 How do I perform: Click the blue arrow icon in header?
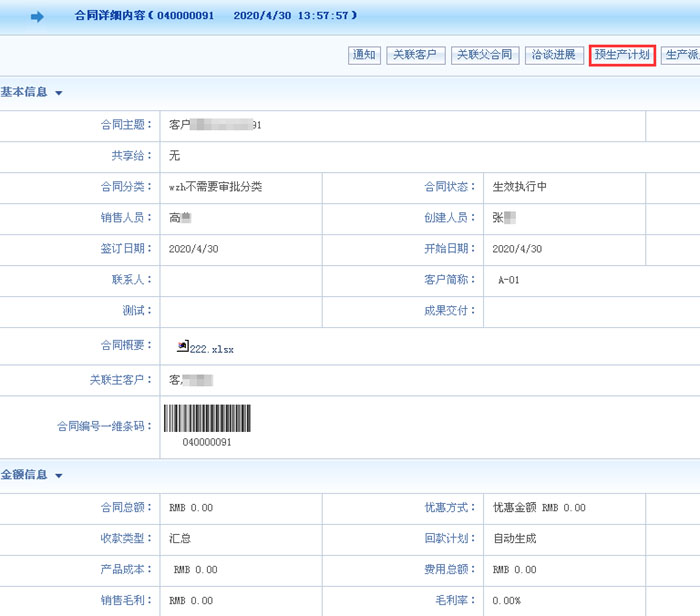37,17
